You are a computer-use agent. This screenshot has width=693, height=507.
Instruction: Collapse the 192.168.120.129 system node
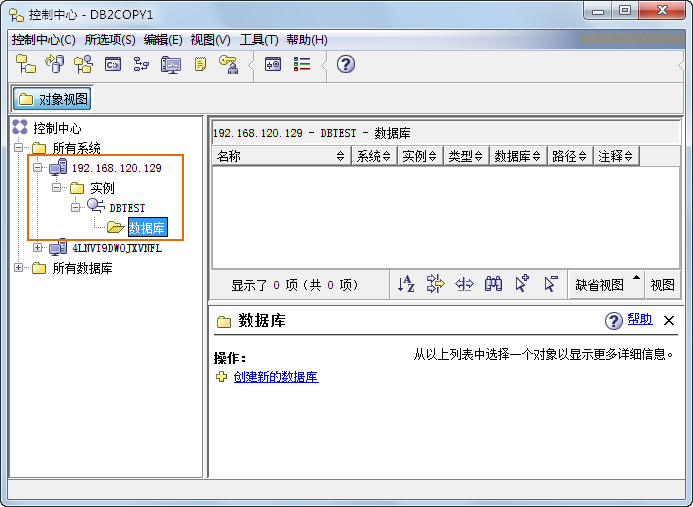point(37,168)
